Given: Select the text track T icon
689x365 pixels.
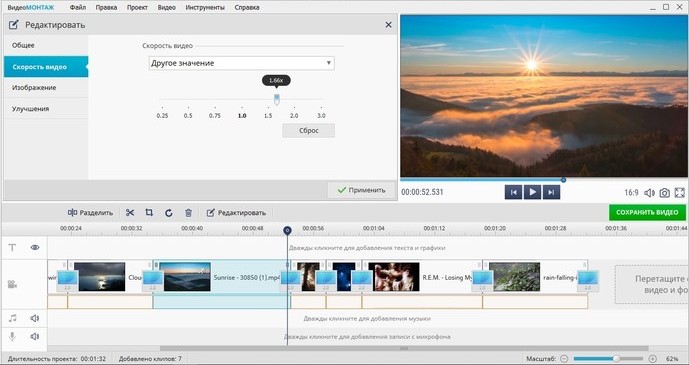Looking at the screenshot, I should pos(12,247).
